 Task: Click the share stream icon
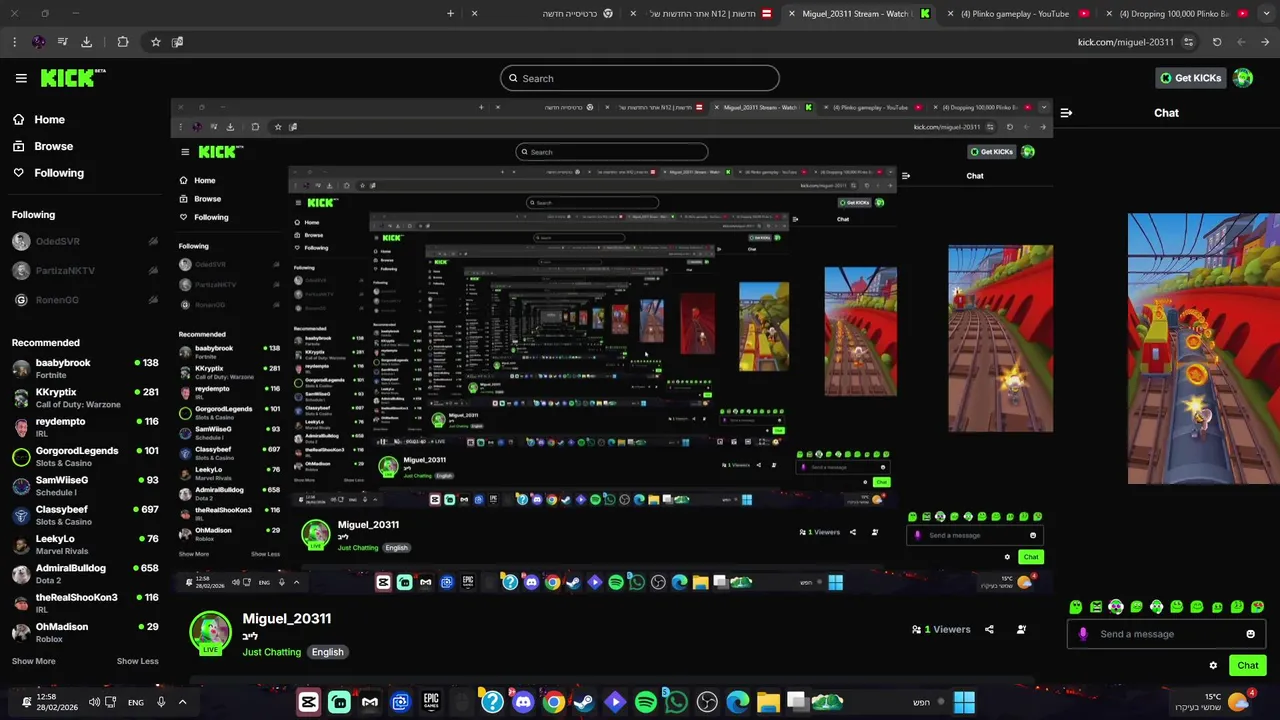[989, 629]
